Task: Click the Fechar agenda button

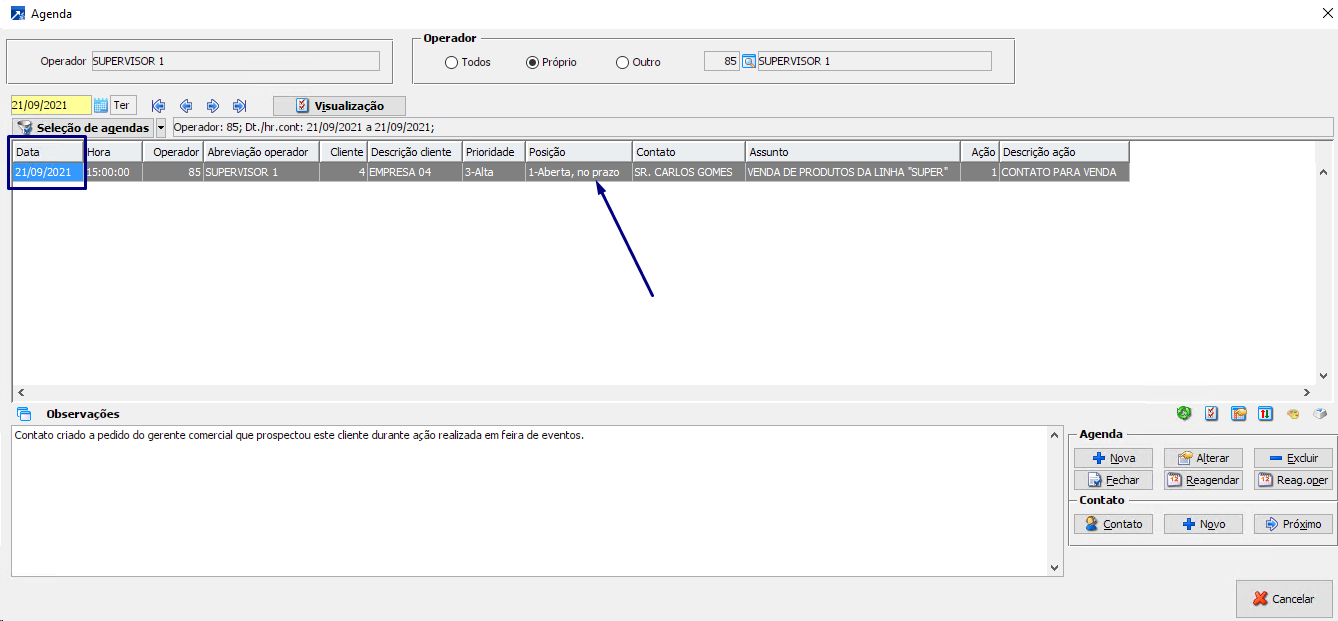Action: click(x=1113, y=480)
